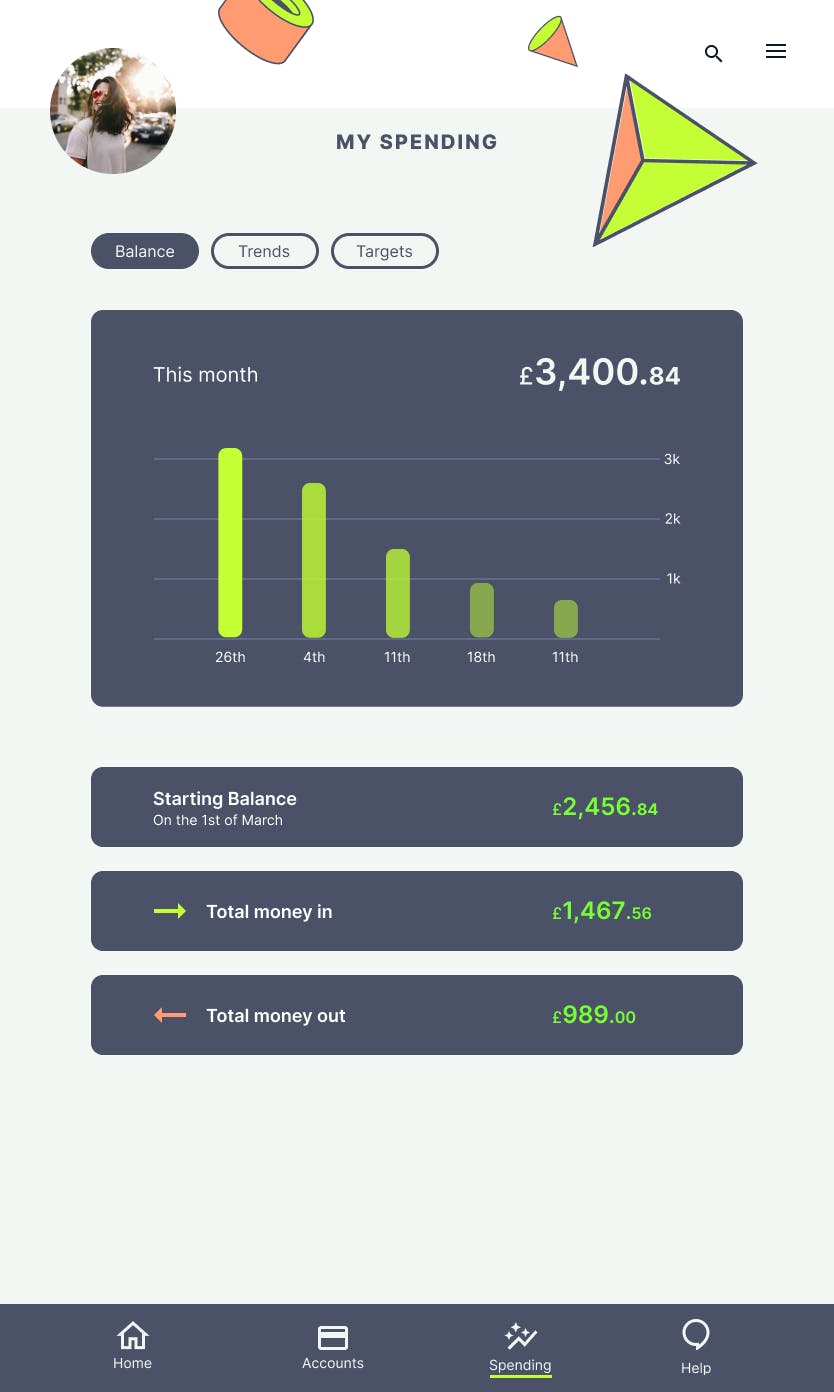Select the tallest green bar labeled 26th

tap(230, 543)
